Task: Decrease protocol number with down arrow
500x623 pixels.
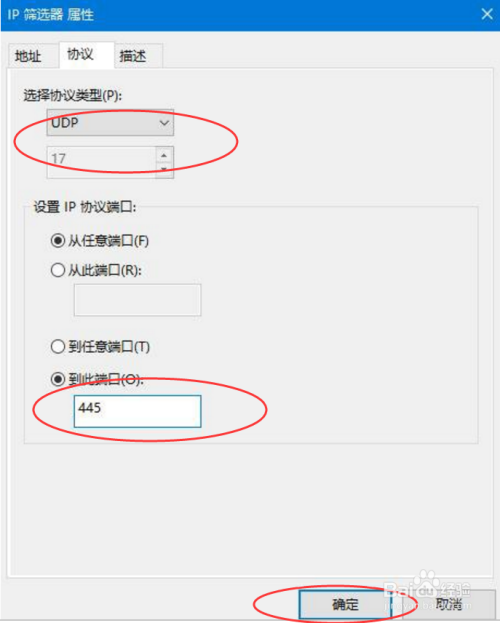Action: tap(164, 170)
